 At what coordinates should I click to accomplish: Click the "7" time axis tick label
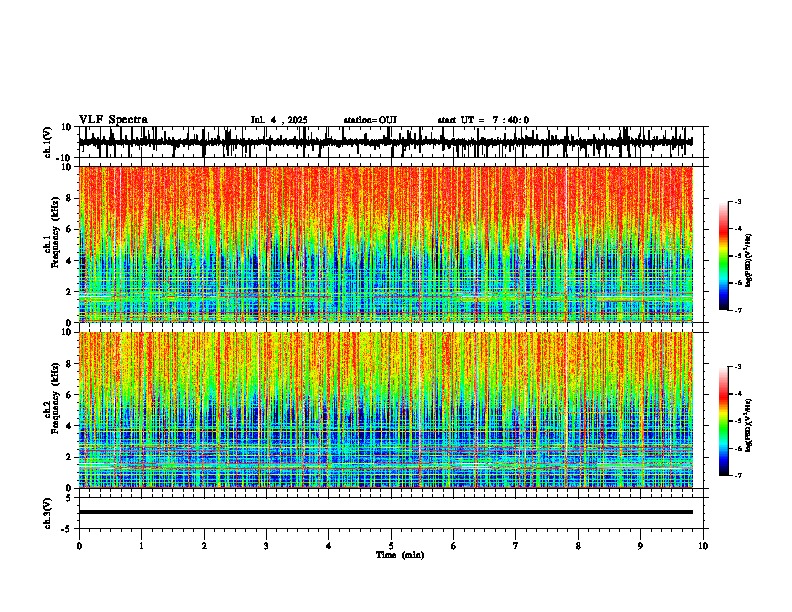tap(516, 546)
